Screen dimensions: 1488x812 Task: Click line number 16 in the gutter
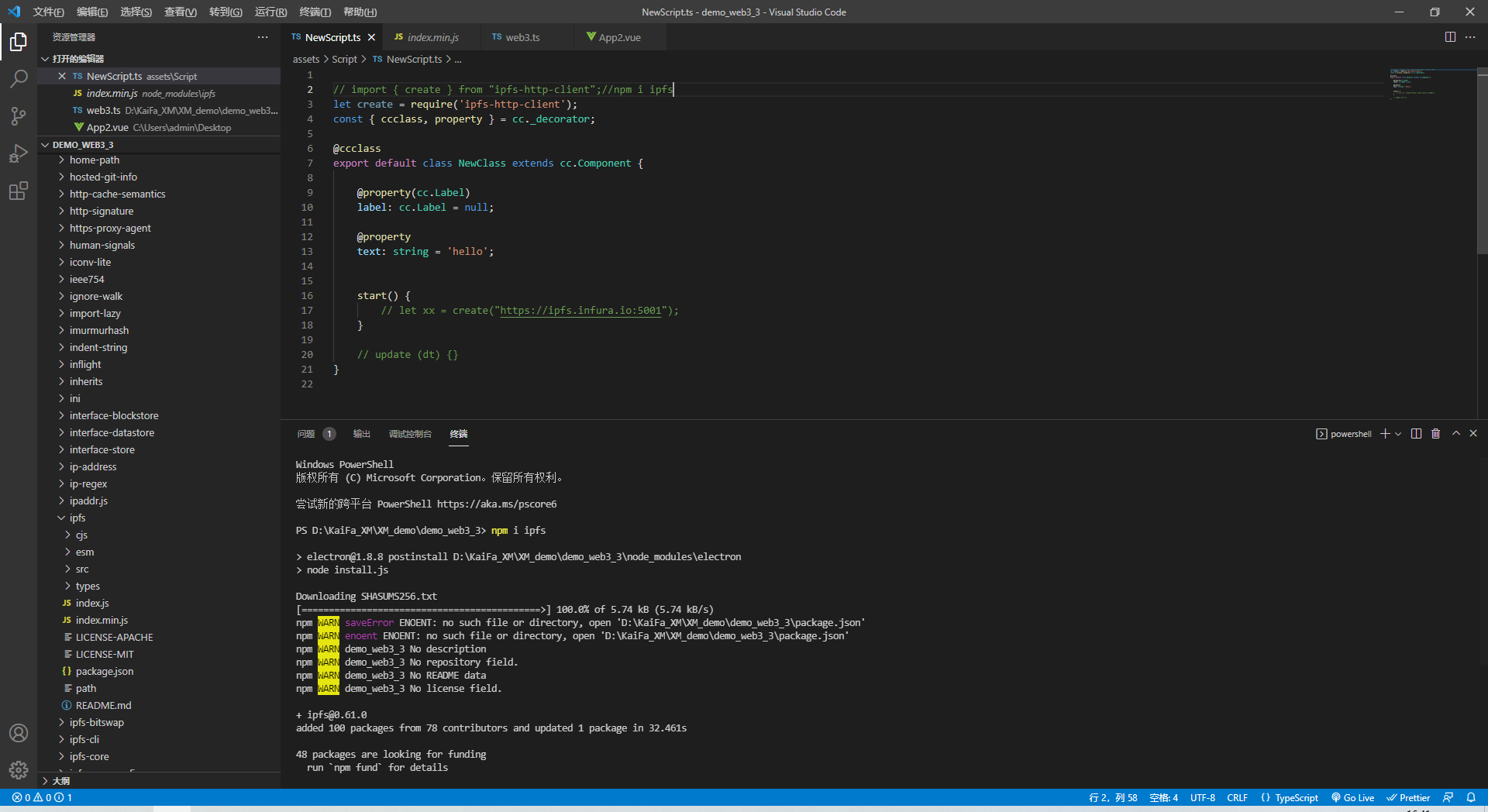(x=307, y=296)
